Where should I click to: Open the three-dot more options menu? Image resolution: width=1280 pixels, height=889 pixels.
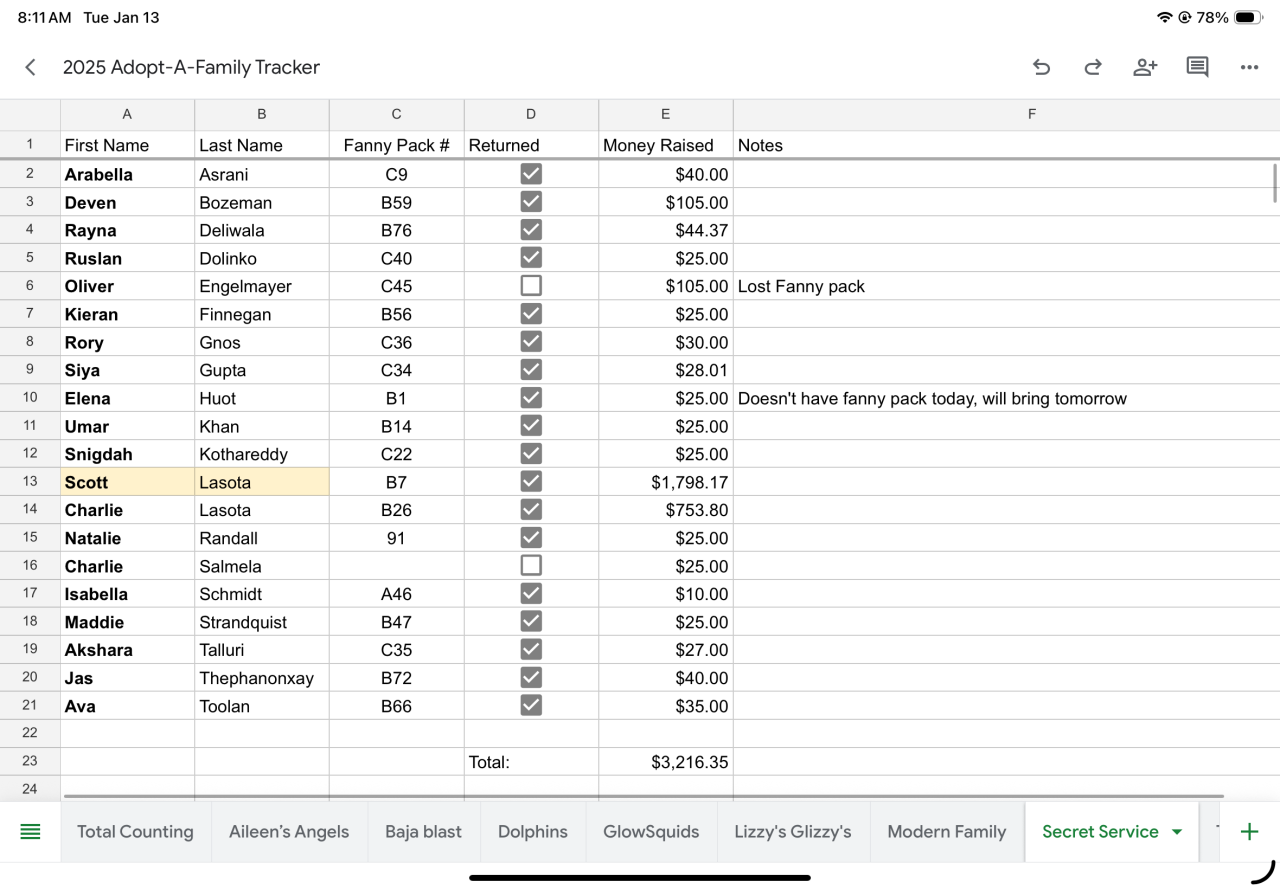pyautogui.click(x=1249, y=67)
